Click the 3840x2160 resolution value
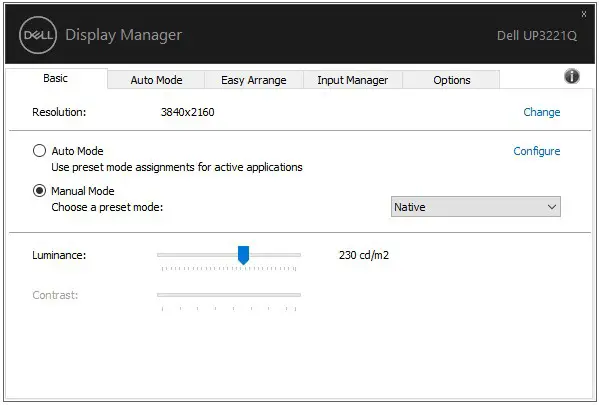 pyautogui.click(x=188, y=112)
